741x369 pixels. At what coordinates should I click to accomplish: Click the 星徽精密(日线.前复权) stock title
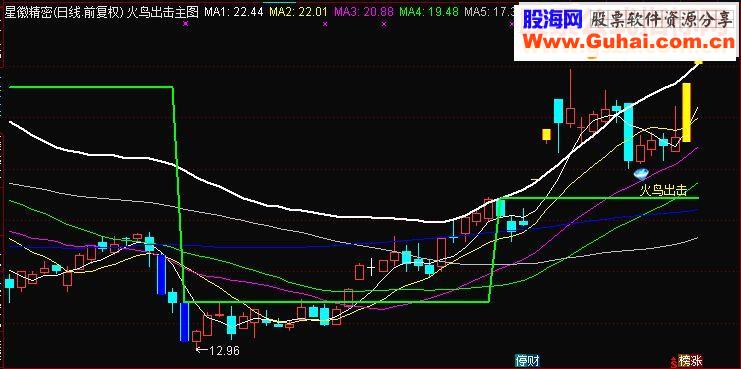64,12
